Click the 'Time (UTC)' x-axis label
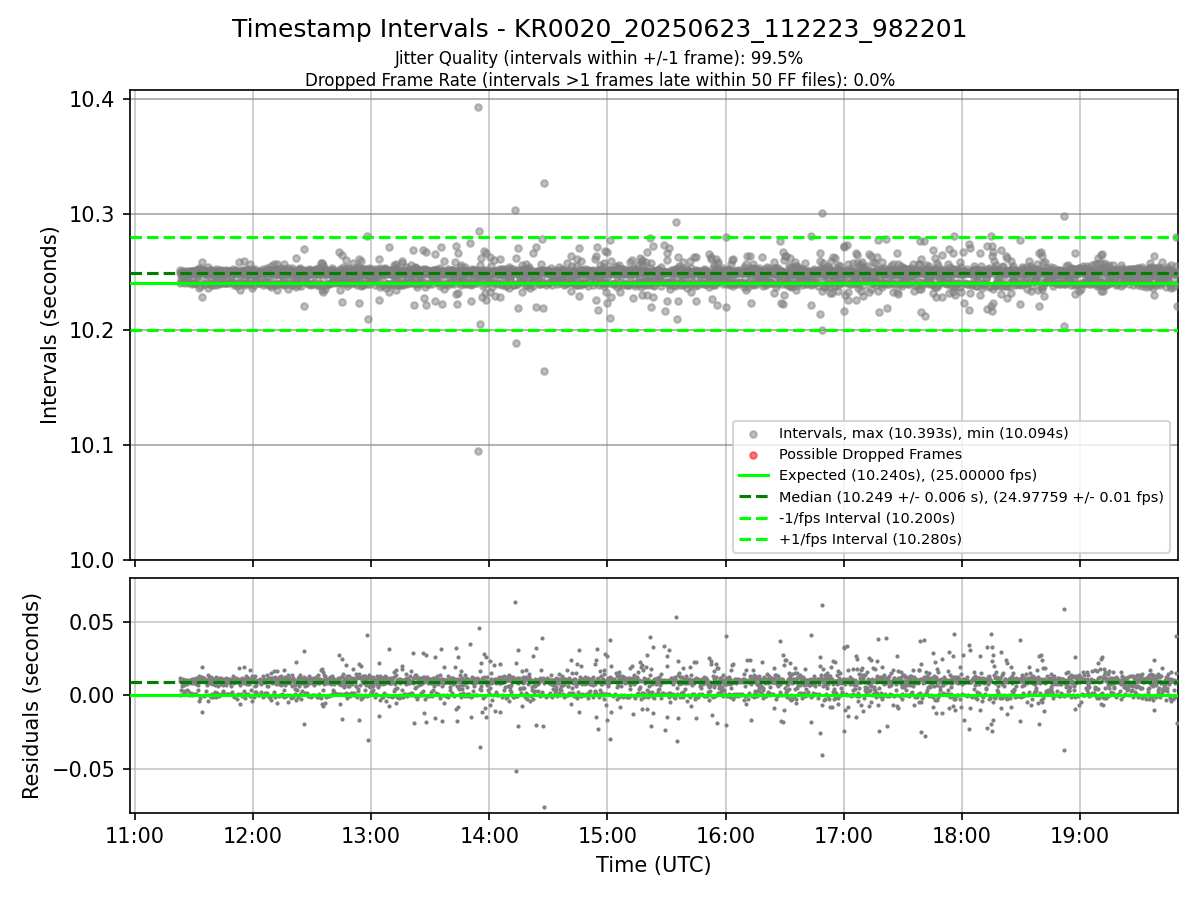Screen dimensions: 1200x900 (654, 865)
